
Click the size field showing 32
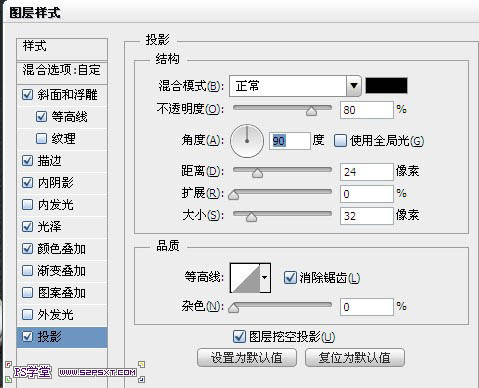click(367, 216)
